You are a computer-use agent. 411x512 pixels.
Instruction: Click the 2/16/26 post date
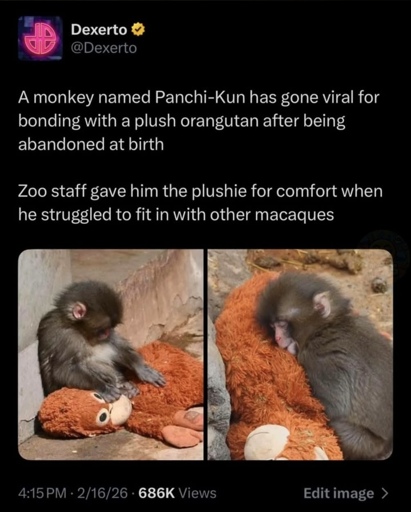[x=102, y=493]
